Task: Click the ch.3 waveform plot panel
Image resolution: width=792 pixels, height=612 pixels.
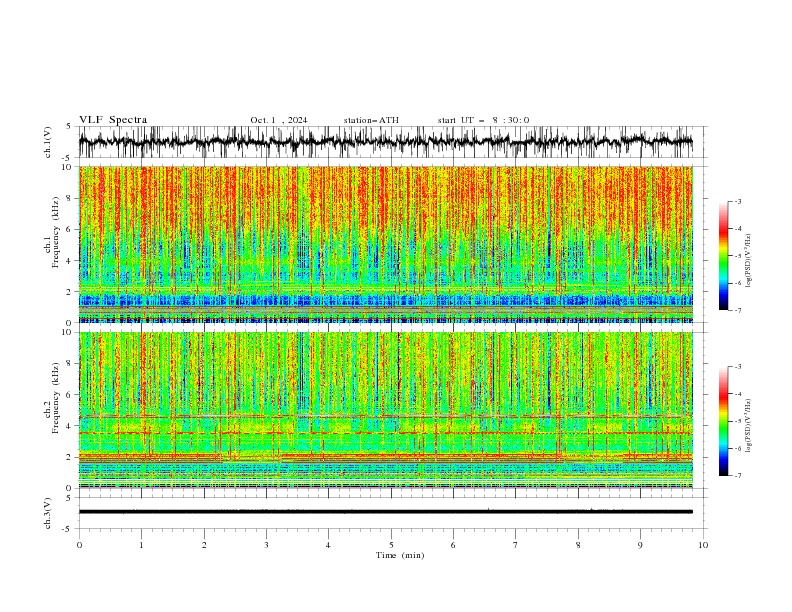Action: 391,513
